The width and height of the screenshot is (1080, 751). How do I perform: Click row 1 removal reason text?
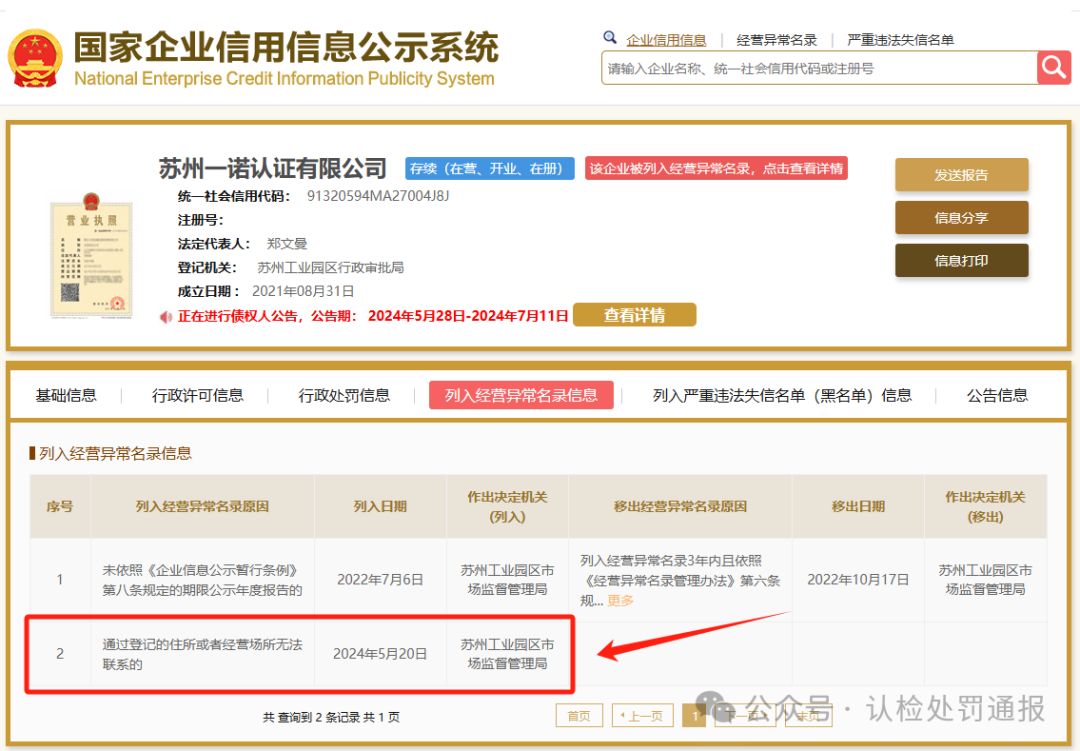(x=680, y=580)
